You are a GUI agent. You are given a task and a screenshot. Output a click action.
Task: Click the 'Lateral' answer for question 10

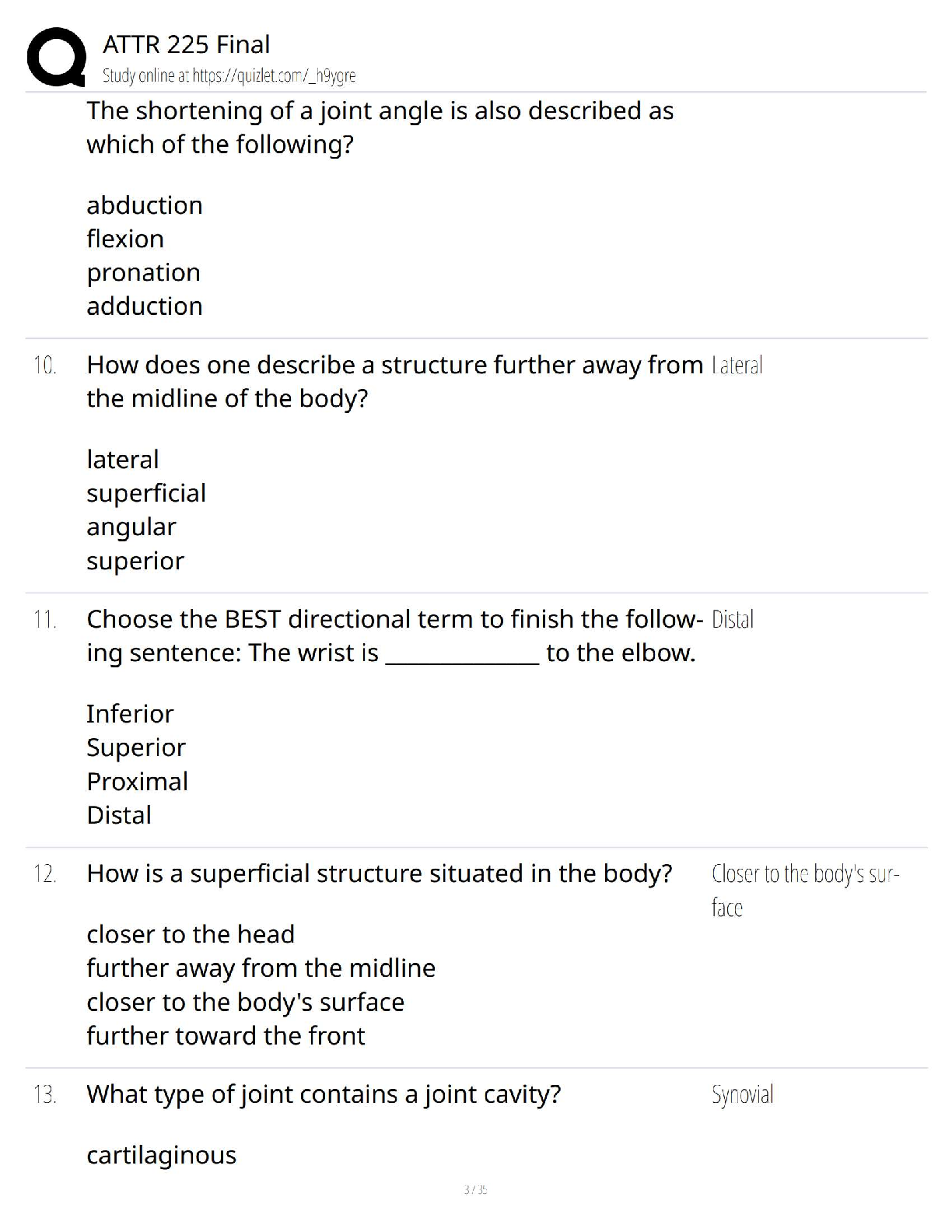coord(737,366)
